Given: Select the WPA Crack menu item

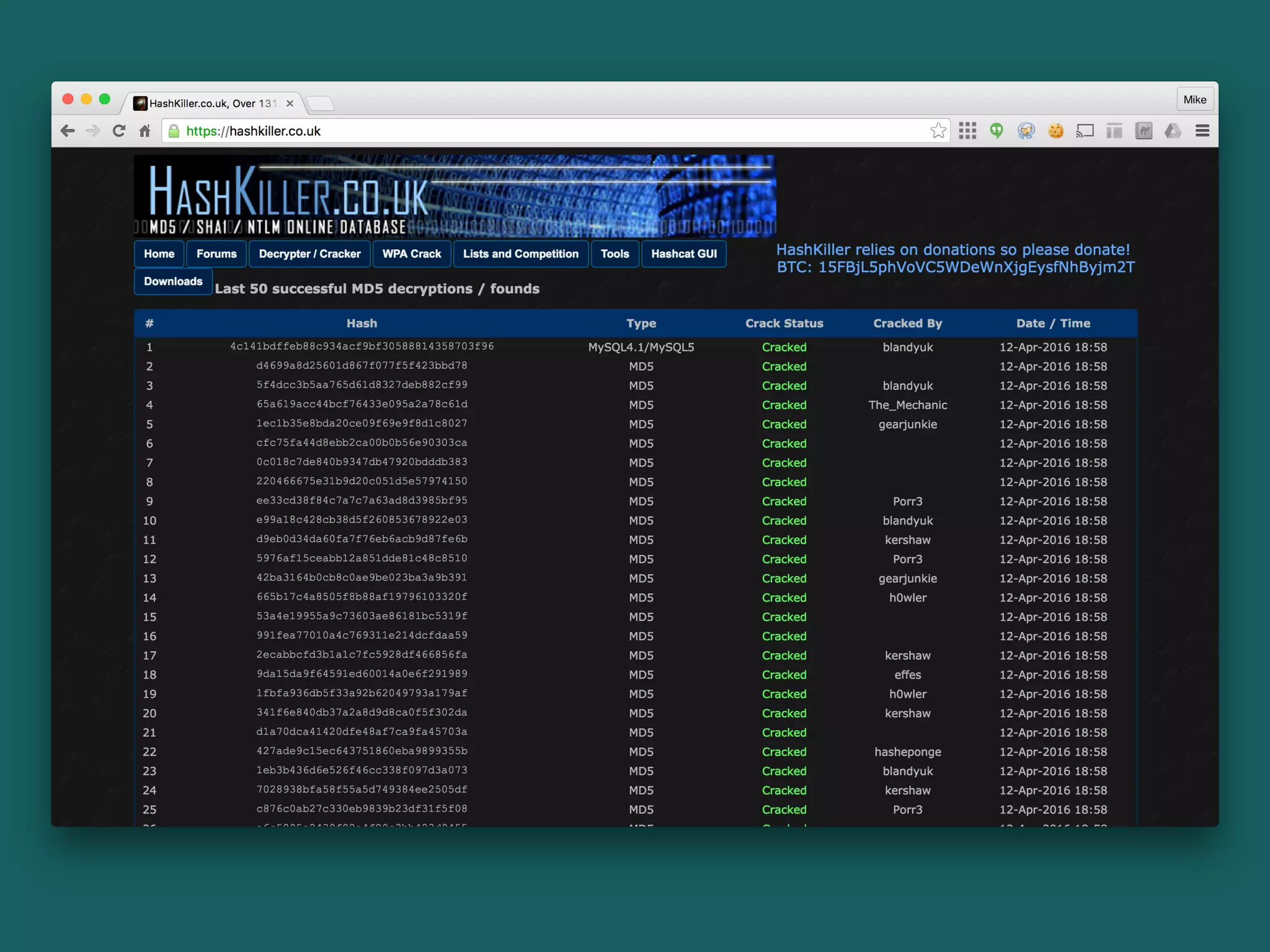Looking at the screenshot, I should tap(411, 254).
